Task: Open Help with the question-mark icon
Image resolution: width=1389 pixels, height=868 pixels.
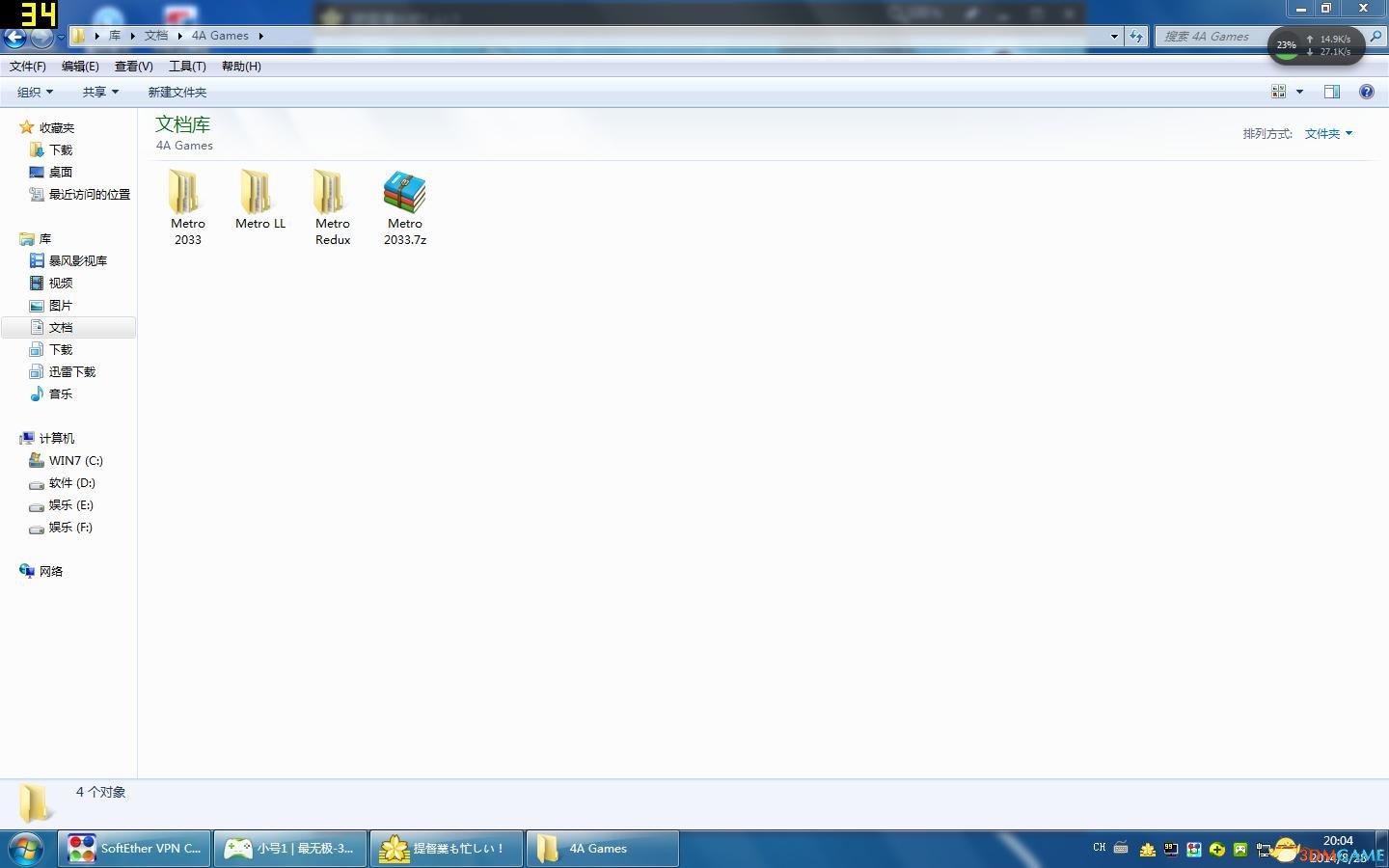Action: click(x=1367, y=92)
